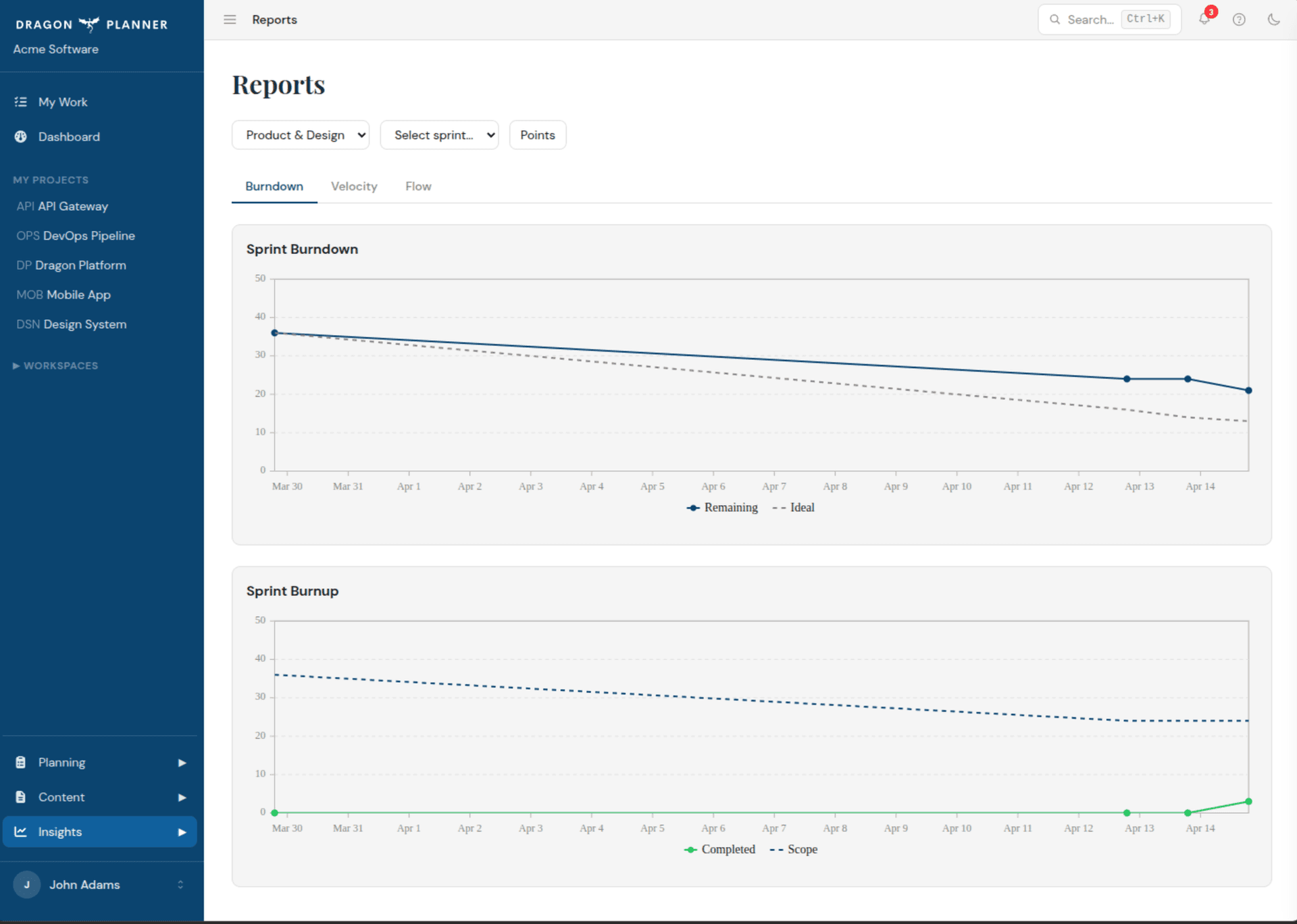The image size is (1297, 924).
Task: Open Dashboard via its sidebar icon
Action: click(x=21, y=136)
